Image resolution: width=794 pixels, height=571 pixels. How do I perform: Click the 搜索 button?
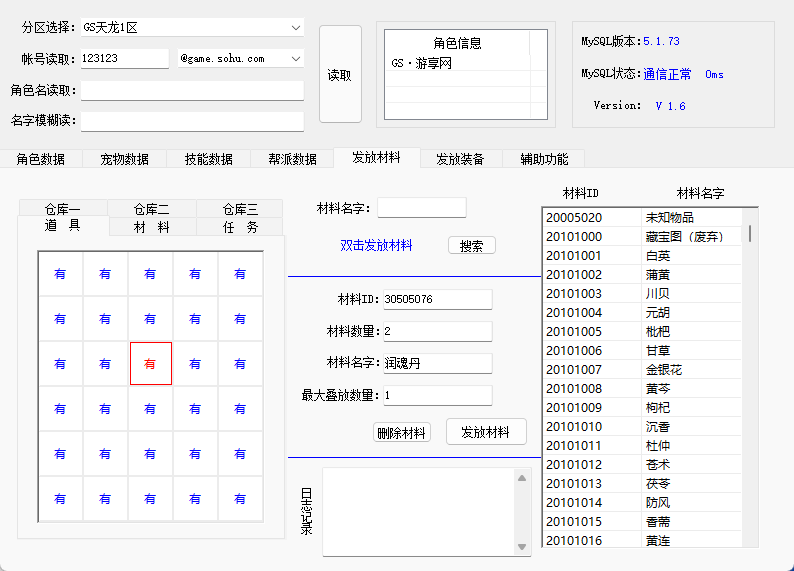click(x=471, y=246)
